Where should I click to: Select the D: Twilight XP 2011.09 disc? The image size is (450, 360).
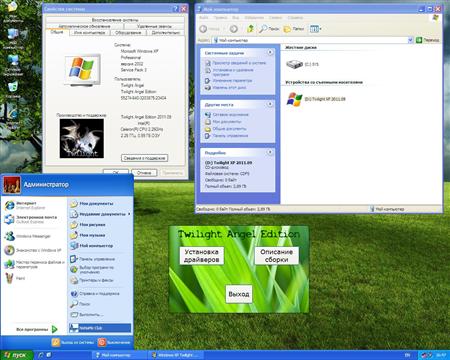316,99
